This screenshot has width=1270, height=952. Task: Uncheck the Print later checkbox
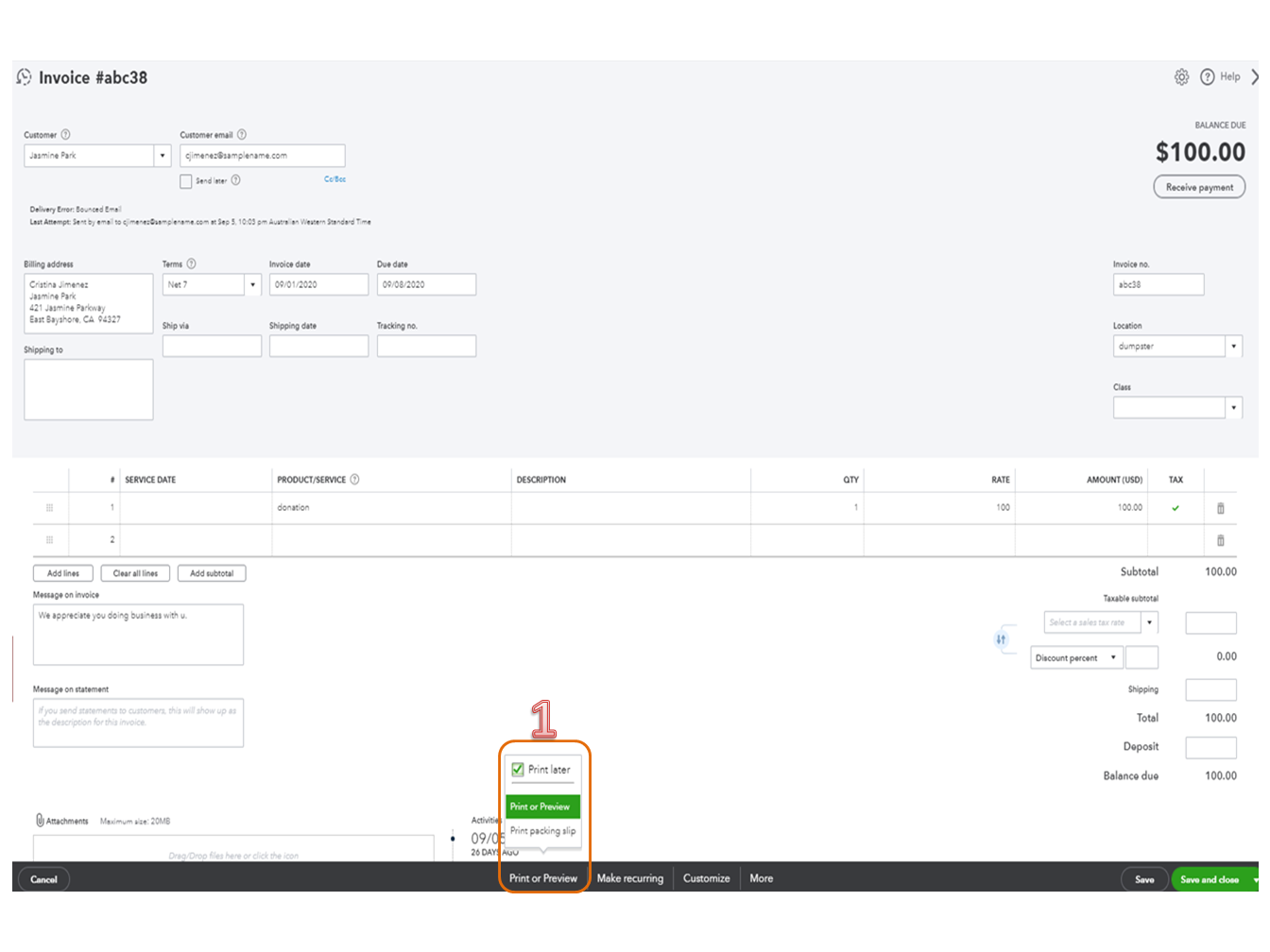pyautogui.click(x=517, y=770)
